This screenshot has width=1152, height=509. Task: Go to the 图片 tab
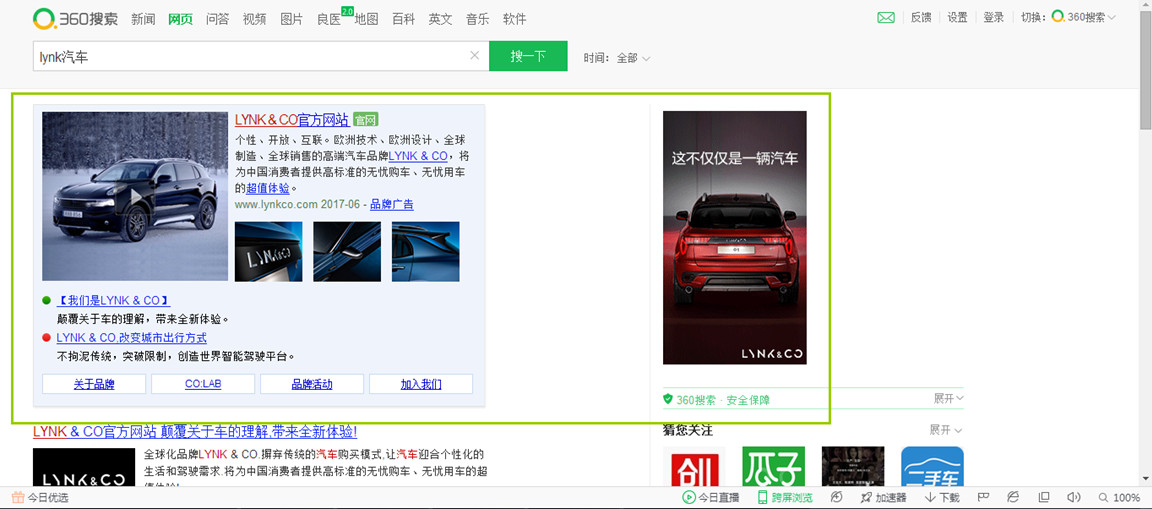(292, 19)
